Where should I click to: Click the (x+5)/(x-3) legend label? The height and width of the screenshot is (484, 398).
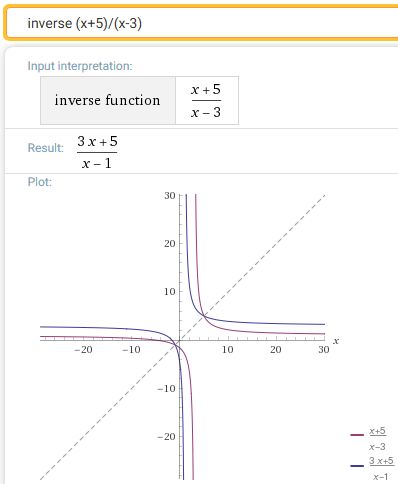pyautogui.click(x=377, y=438)
